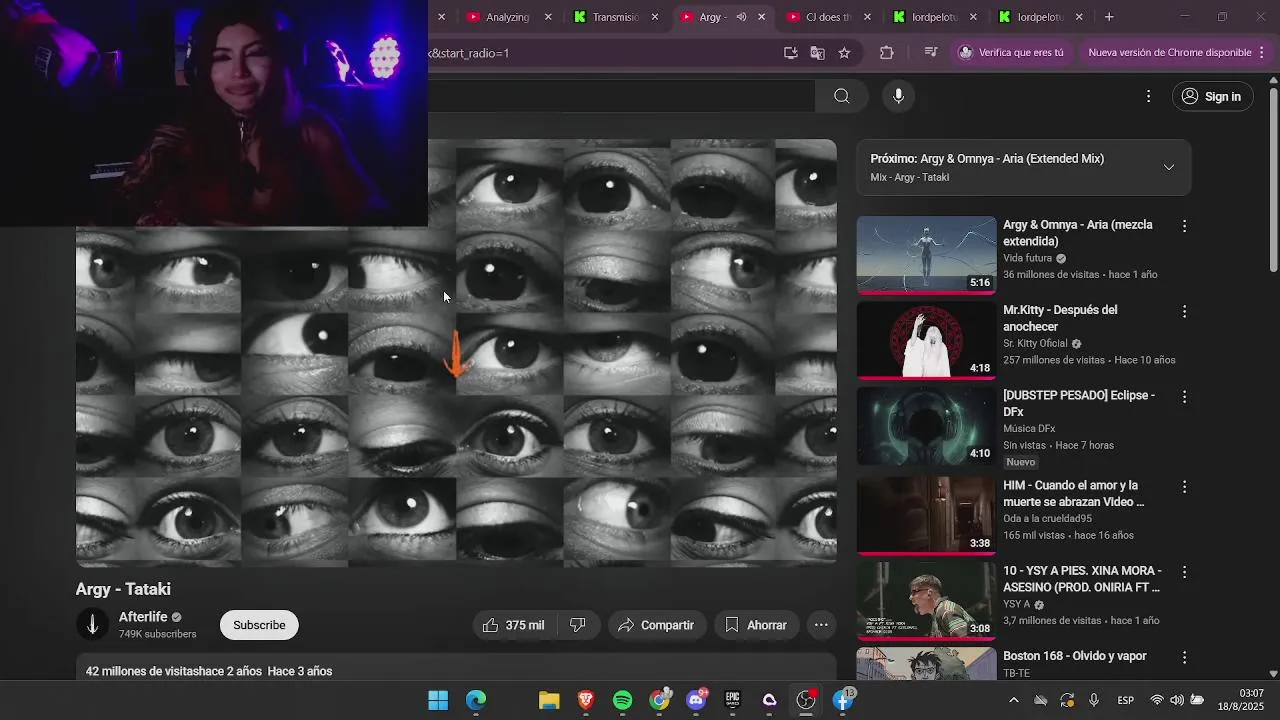Open options menu for Mr.Kitty video

1184,311
